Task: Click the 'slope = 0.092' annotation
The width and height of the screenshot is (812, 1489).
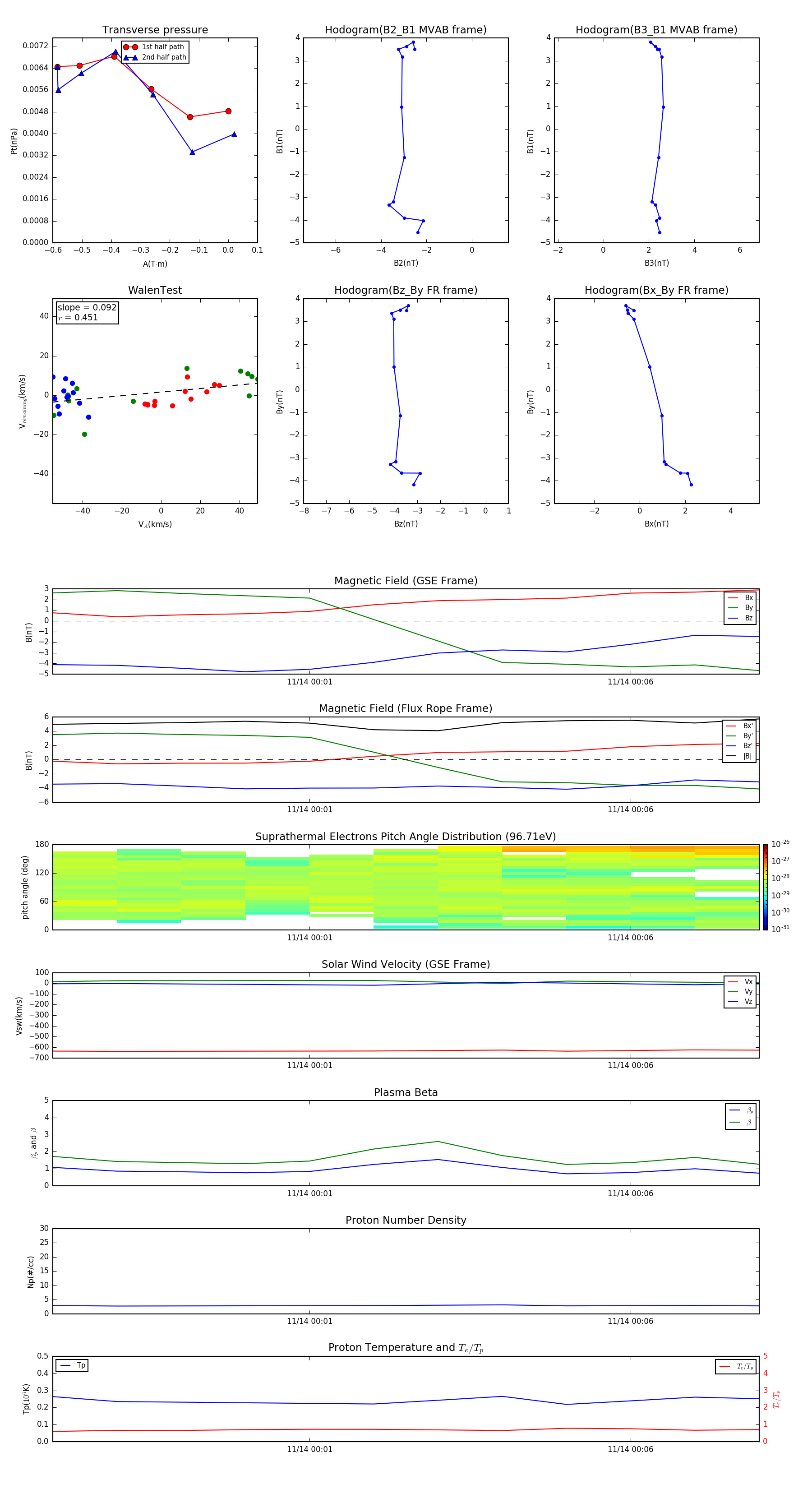Action: pyautogui.click(x=87, y=308)
